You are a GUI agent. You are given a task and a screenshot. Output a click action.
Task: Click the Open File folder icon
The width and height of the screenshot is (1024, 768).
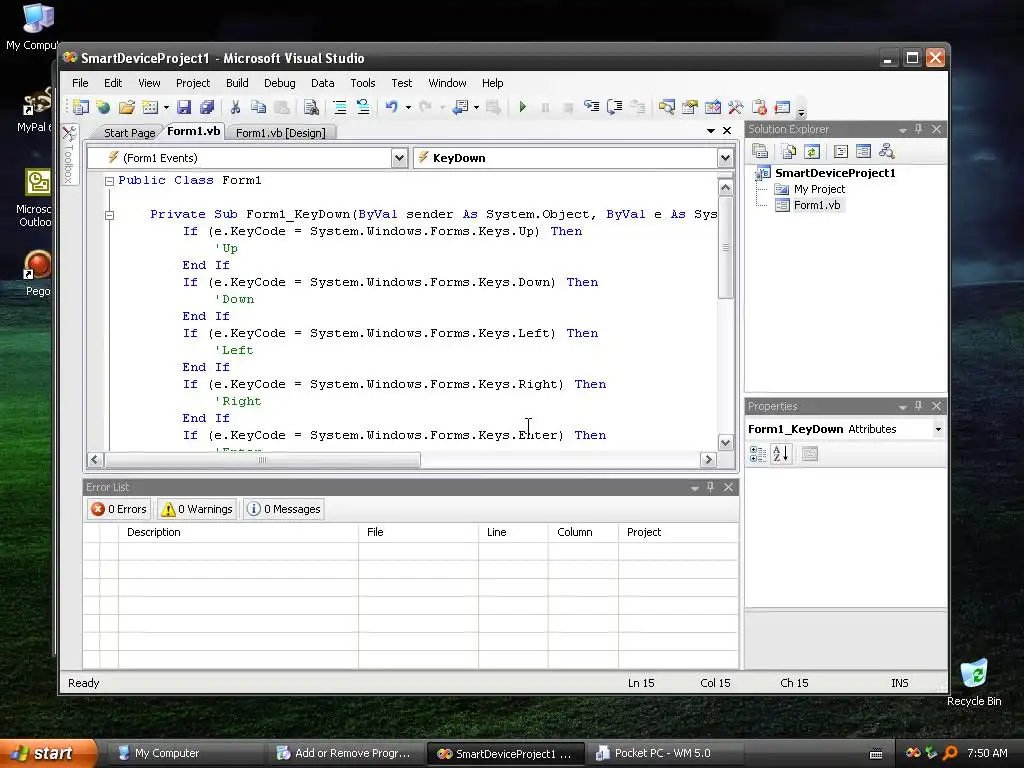127,107
